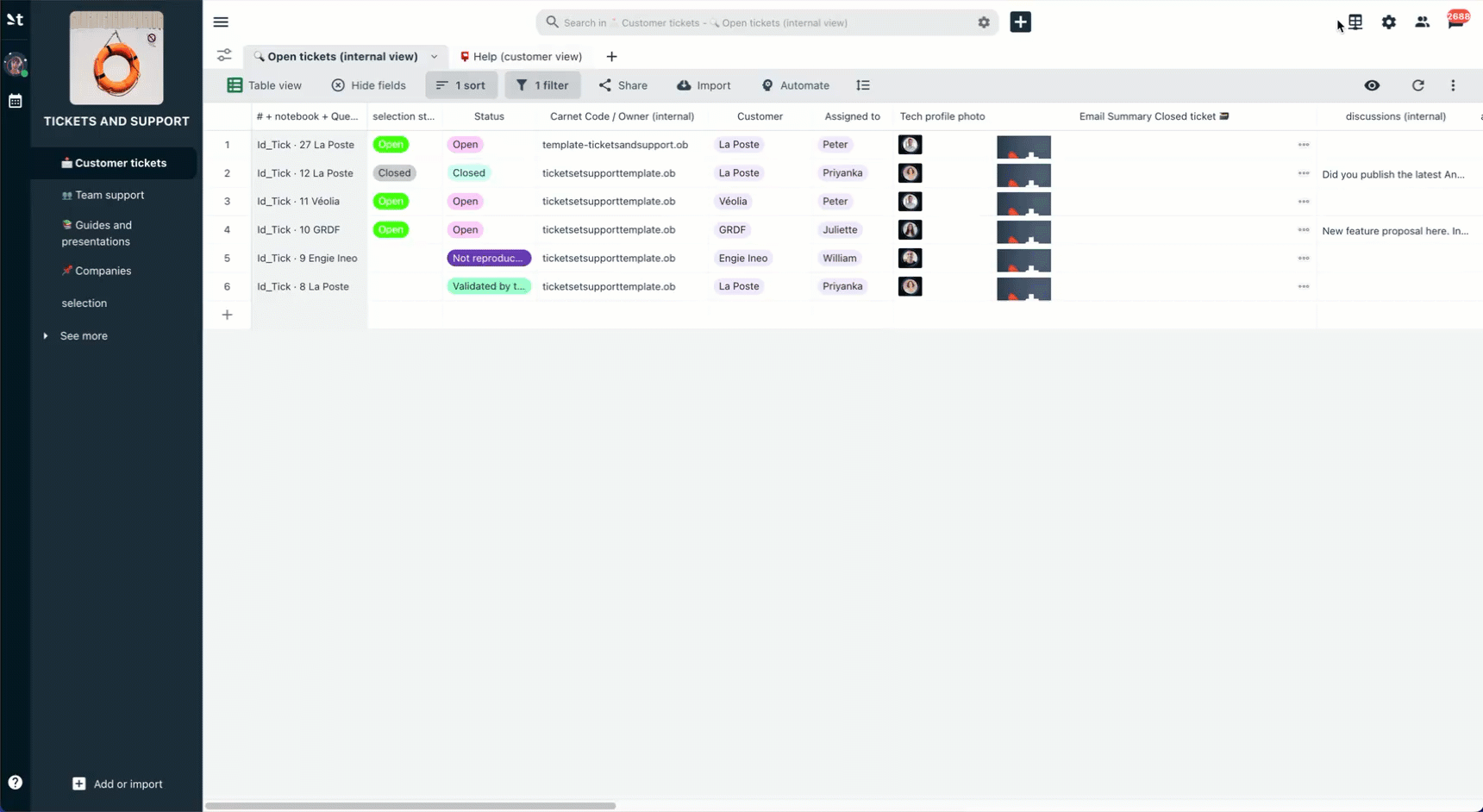Click the Closed status tag in row 2
The width and height of the screenshot is (1483, 812).
coord(469,173)
